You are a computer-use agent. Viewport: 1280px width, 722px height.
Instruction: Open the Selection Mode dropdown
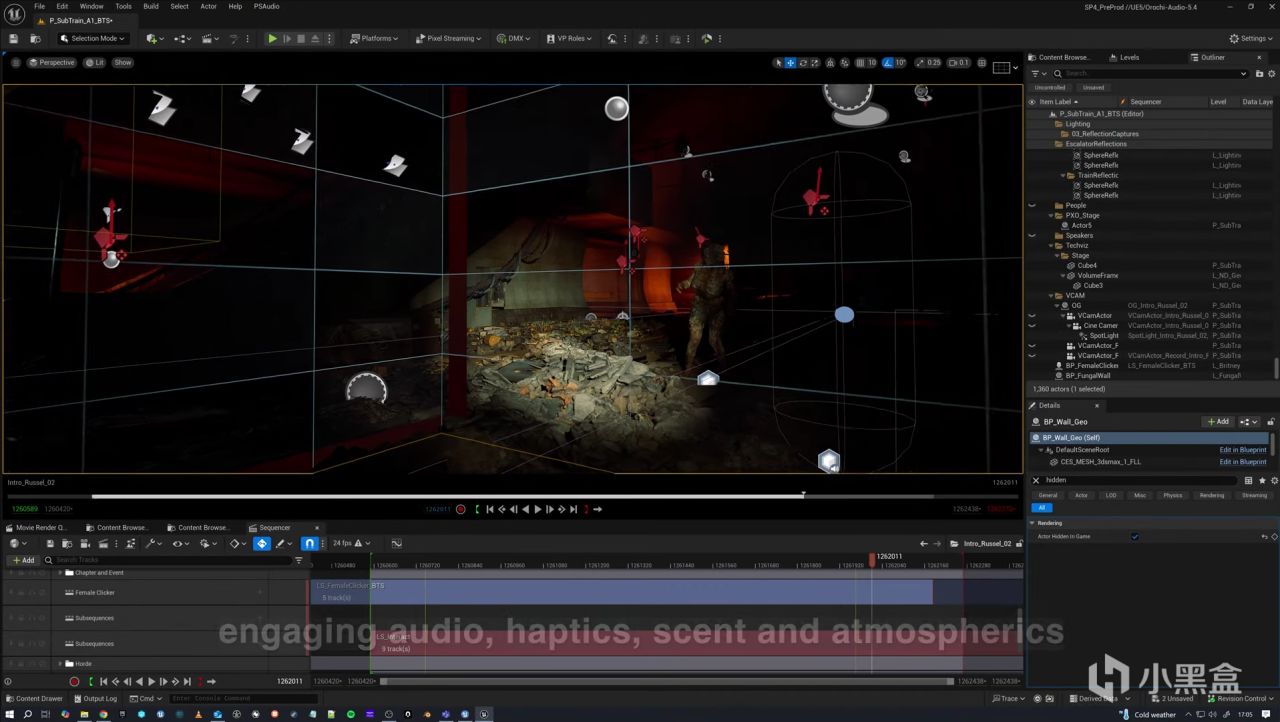point(92,38)
